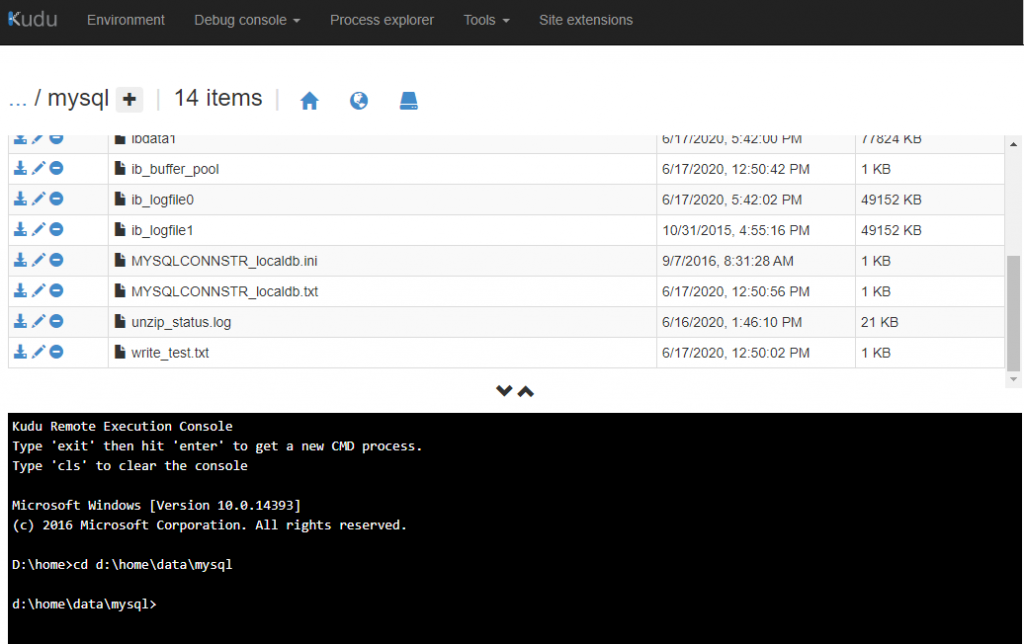
Task: Delete MYSQLCONNSTR_localdb.txt file
Action: point(57,291)
